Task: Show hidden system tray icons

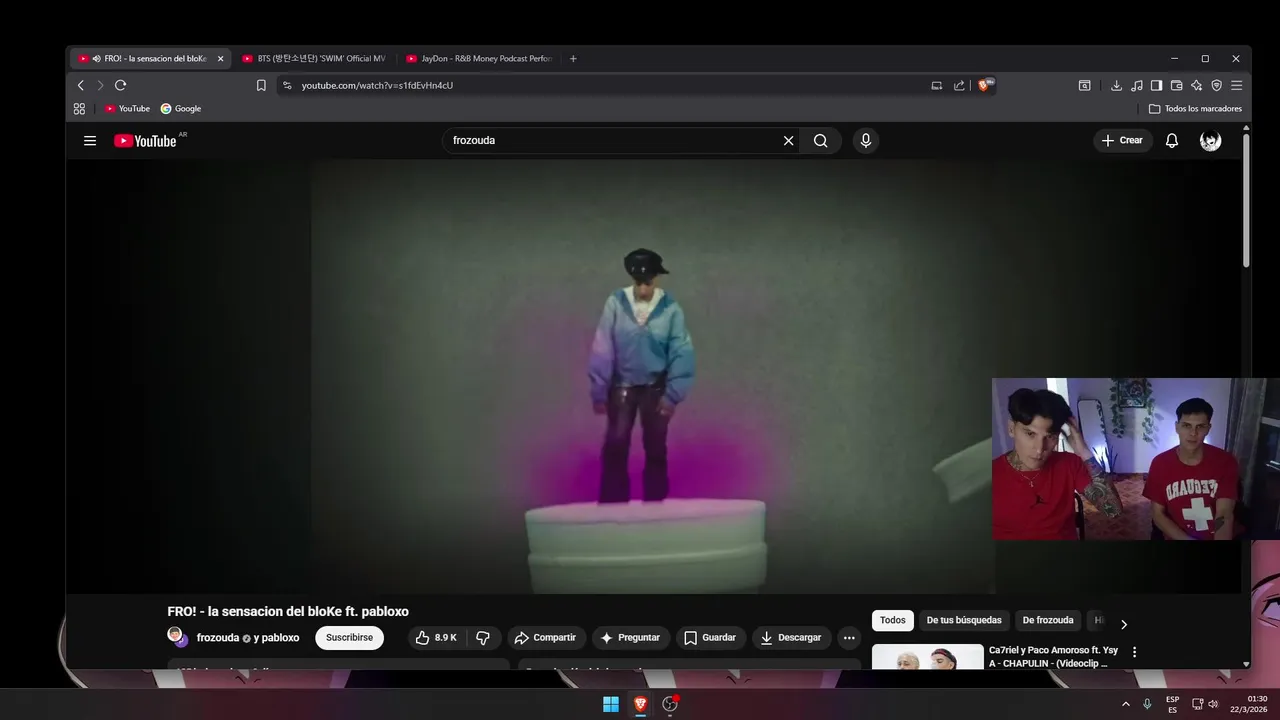Action: (1126, 704)
